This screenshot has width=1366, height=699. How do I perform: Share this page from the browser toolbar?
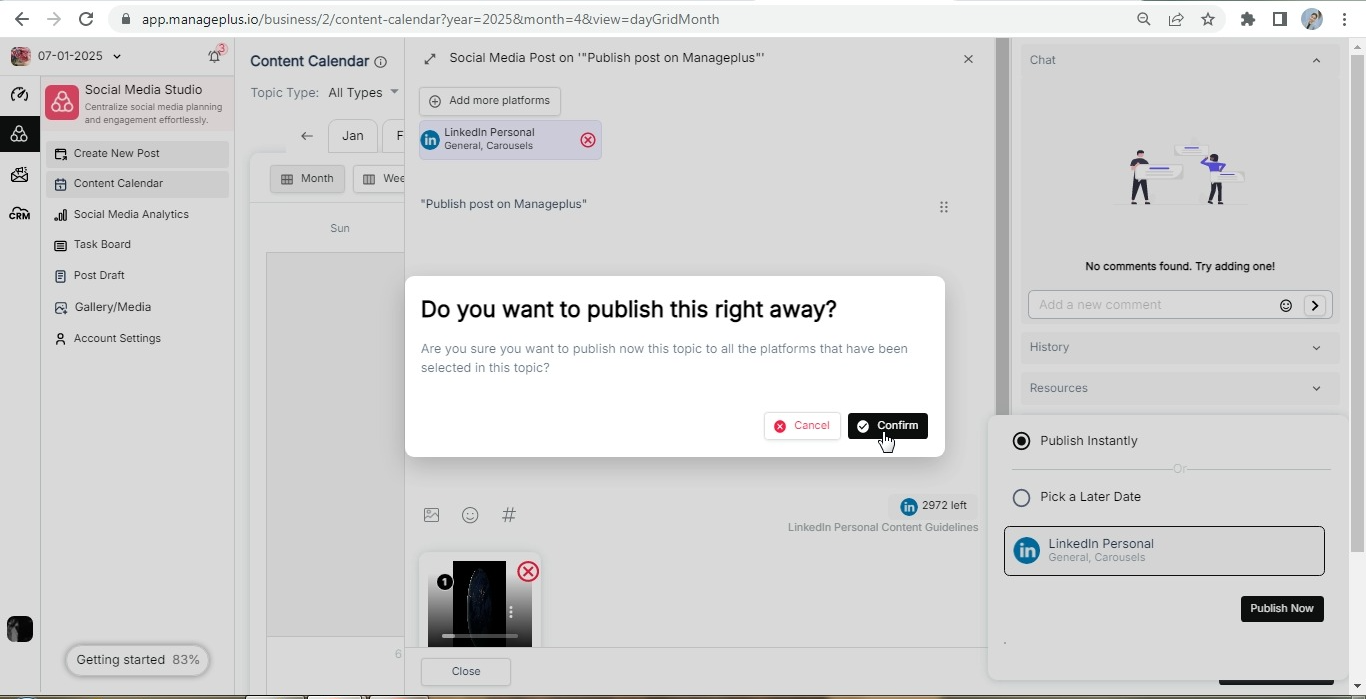1176,19
